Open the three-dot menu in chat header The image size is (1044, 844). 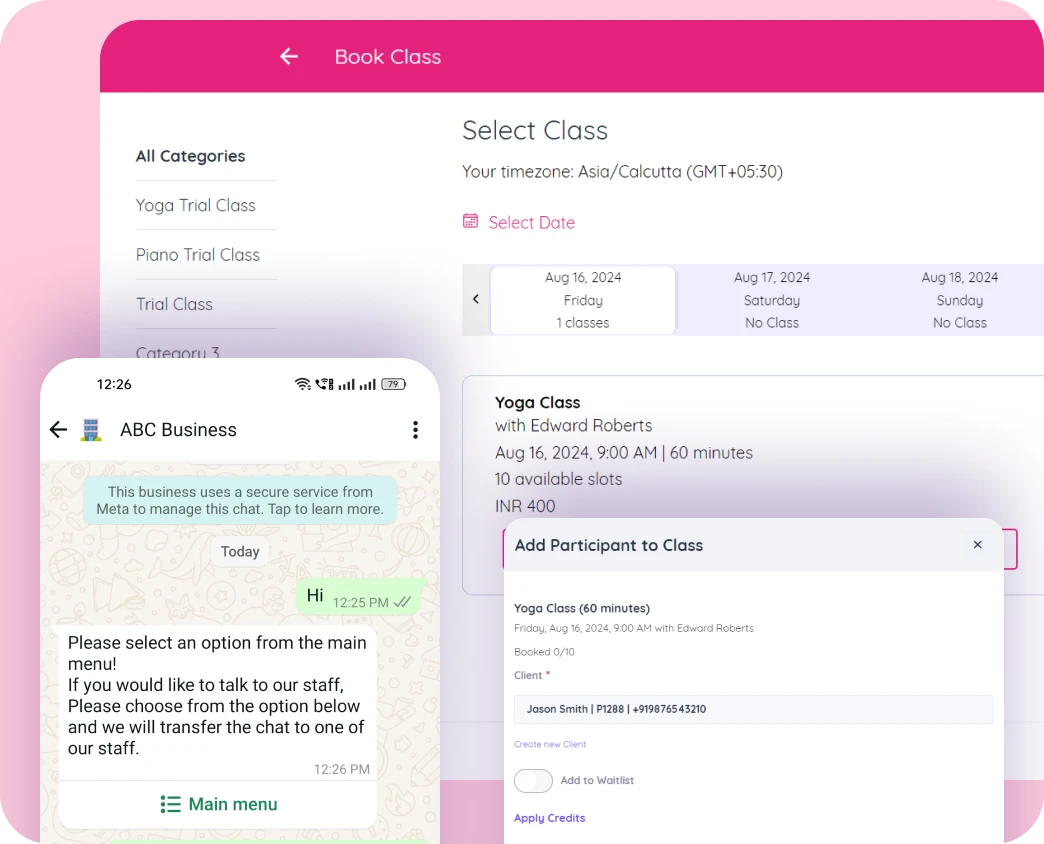[x=415, y=430]
